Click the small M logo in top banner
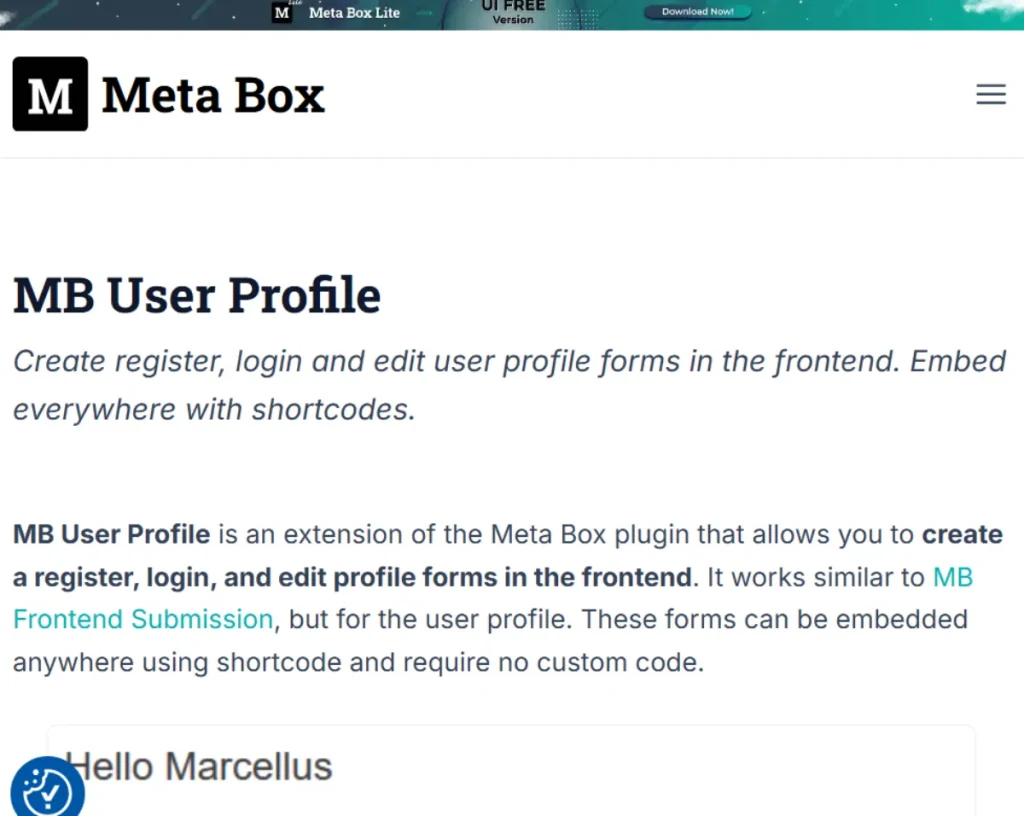This screenshot has width=1024, height=816. click(282, 12)
